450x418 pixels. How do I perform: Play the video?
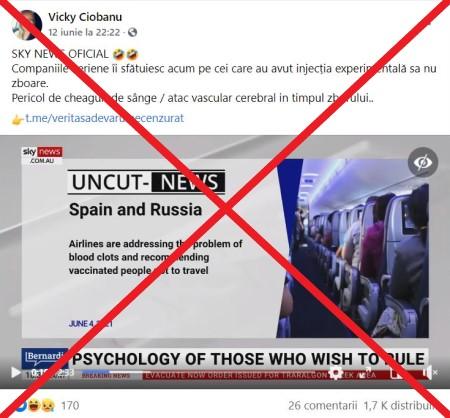coord(15,372)
